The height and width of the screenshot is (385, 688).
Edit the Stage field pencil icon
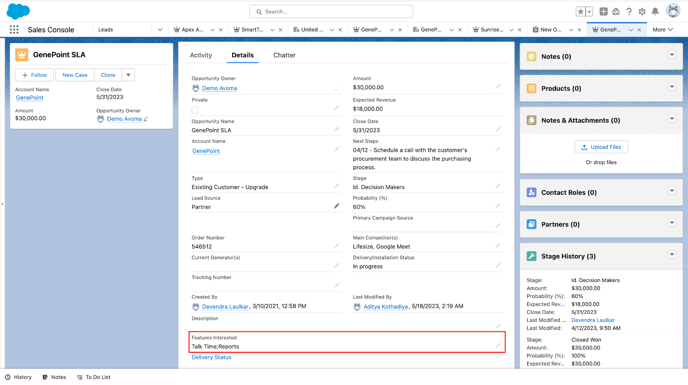(498, 186)
